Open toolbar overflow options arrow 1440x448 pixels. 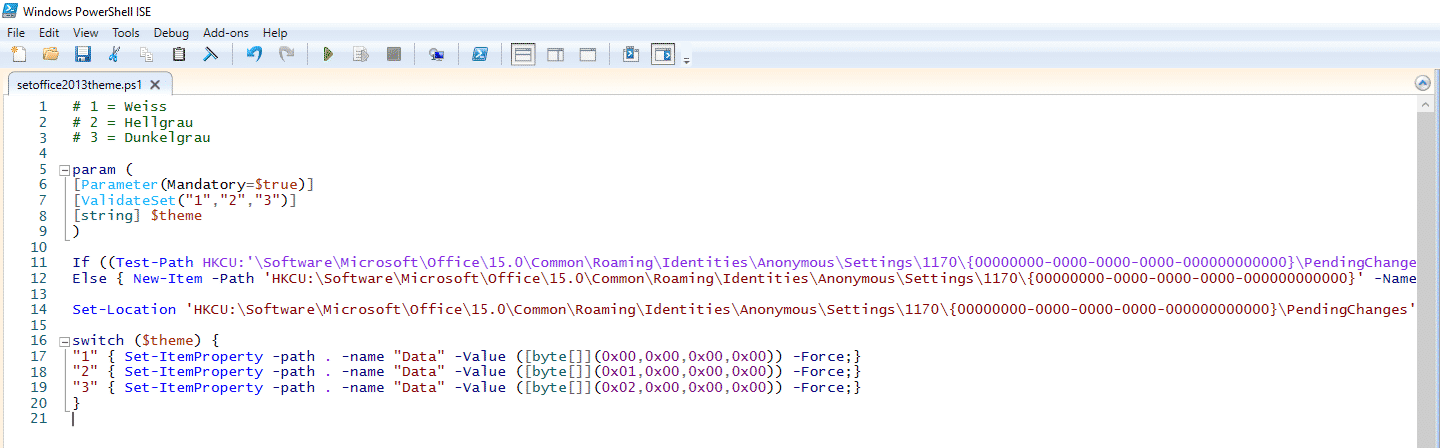686,60
